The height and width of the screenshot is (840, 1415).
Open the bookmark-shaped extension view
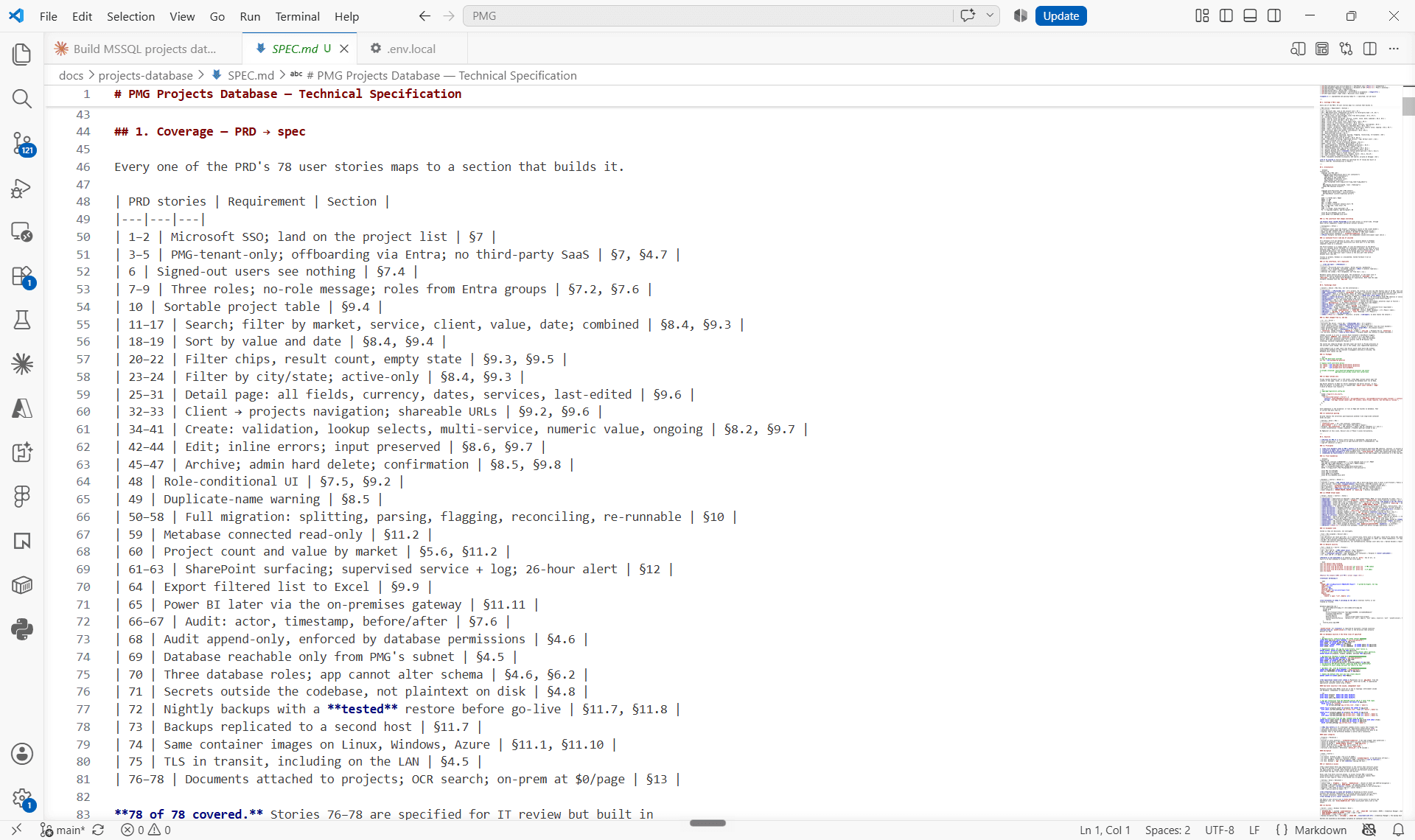[22, 541]
